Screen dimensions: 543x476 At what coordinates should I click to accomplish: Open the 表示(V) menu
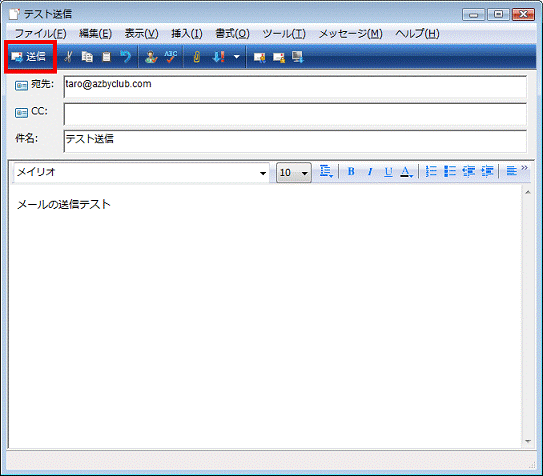[141, 34]
